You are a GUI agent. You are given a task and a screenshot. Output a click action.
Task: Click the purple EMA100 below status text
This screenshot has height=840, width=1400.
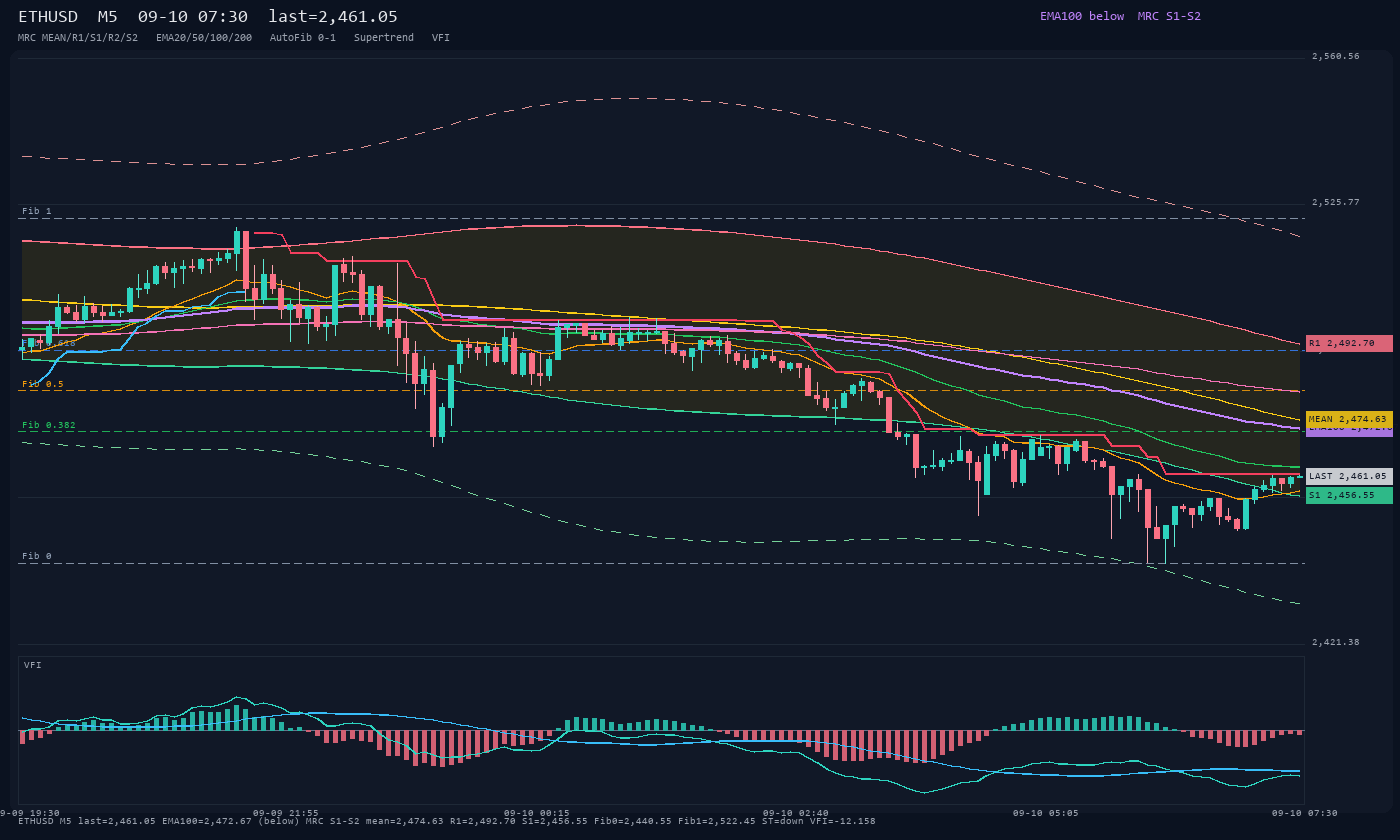point(1082,16)
